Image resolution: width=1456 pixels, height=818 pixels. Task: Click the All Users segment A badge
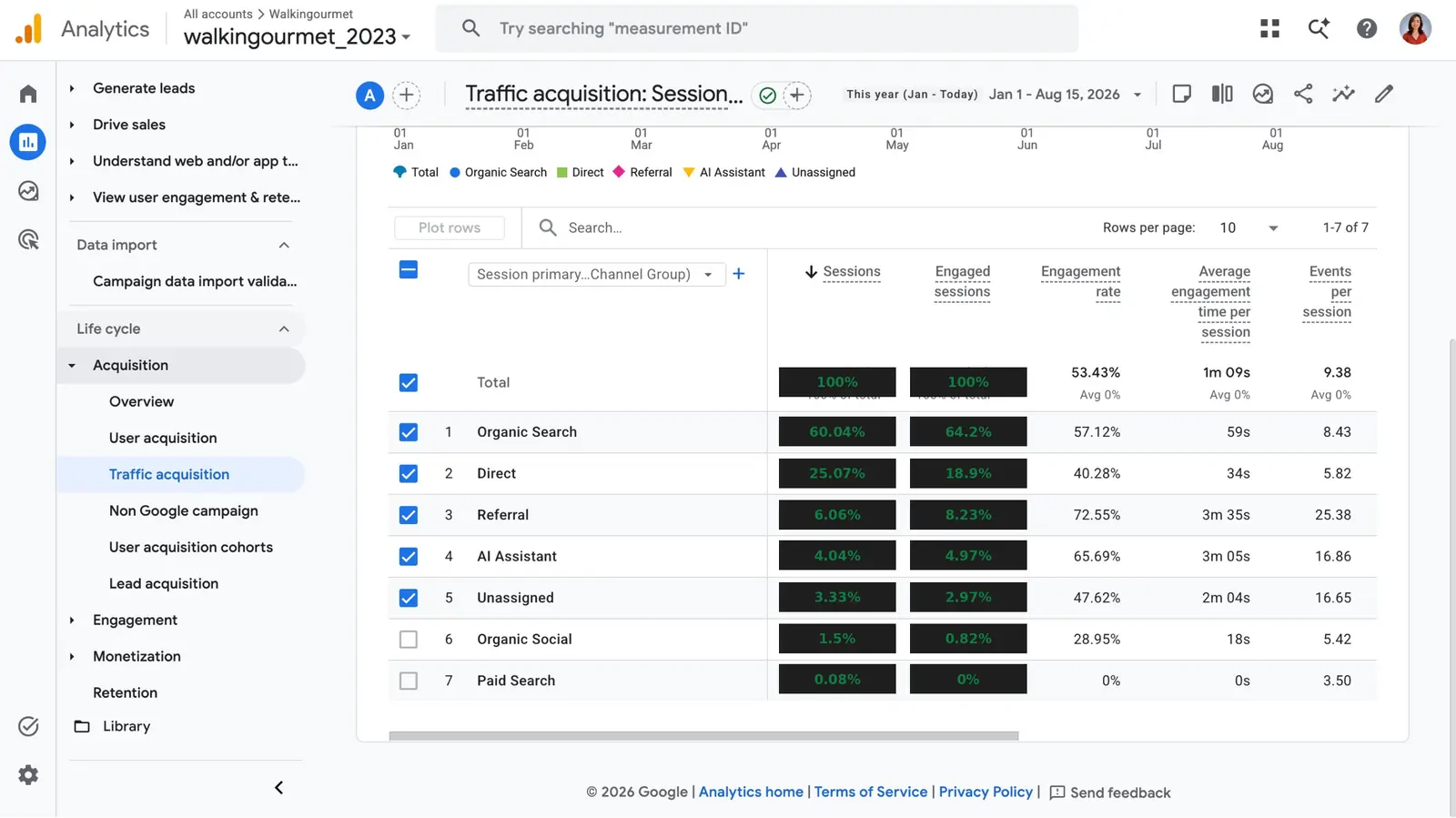369,95
